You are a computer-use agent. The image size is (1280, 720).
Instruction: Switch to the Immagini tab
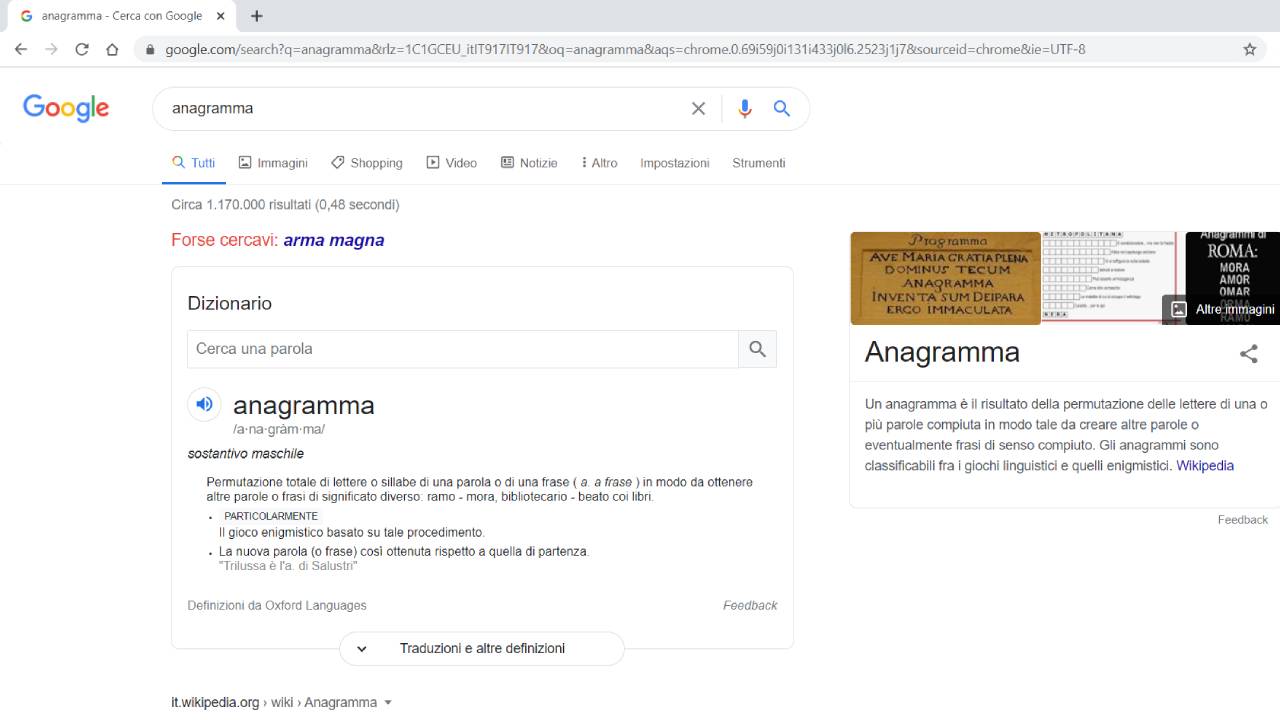coord(273,163)
